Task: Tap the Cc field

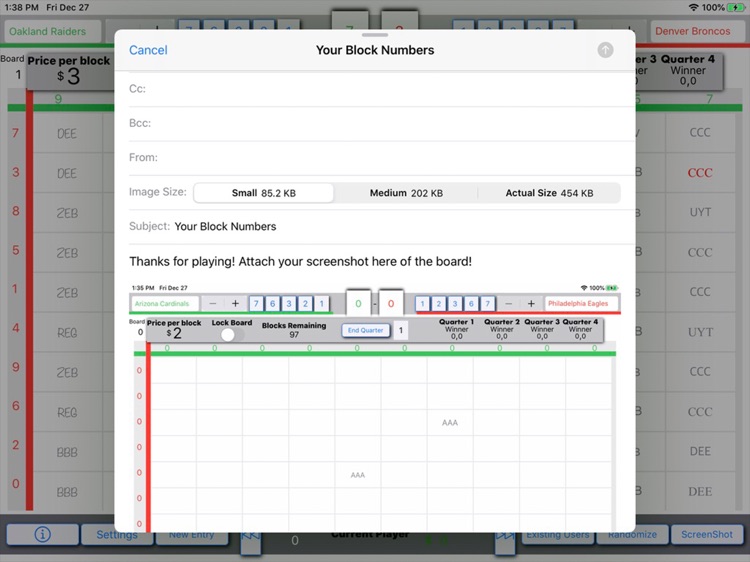Action: (x=382, y=89)
